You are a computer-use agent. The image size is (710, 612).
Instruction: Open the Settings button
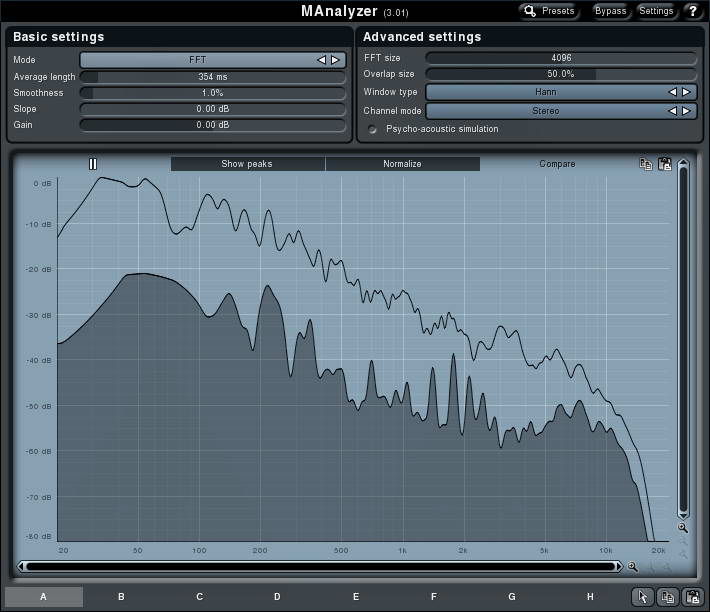pyautogui.click(x=656, y=11)
